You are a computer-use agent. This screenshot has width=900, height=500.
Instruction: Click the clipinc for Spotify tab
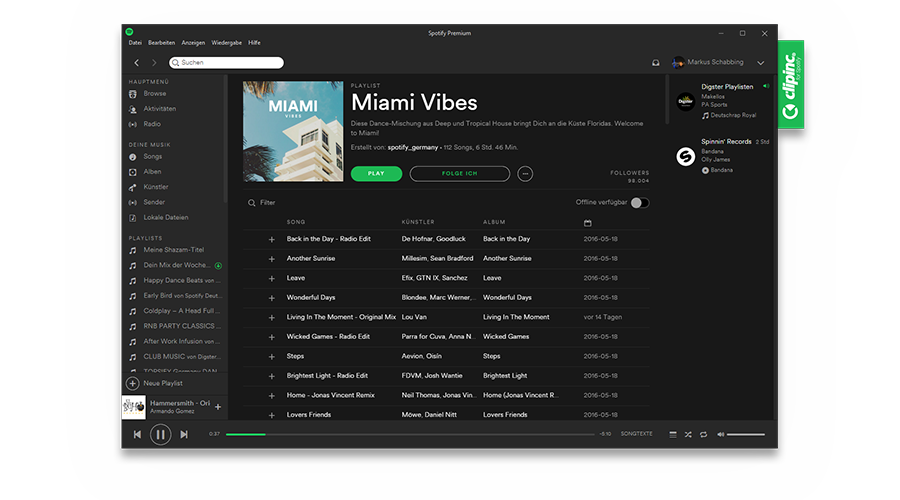[791, 84]
